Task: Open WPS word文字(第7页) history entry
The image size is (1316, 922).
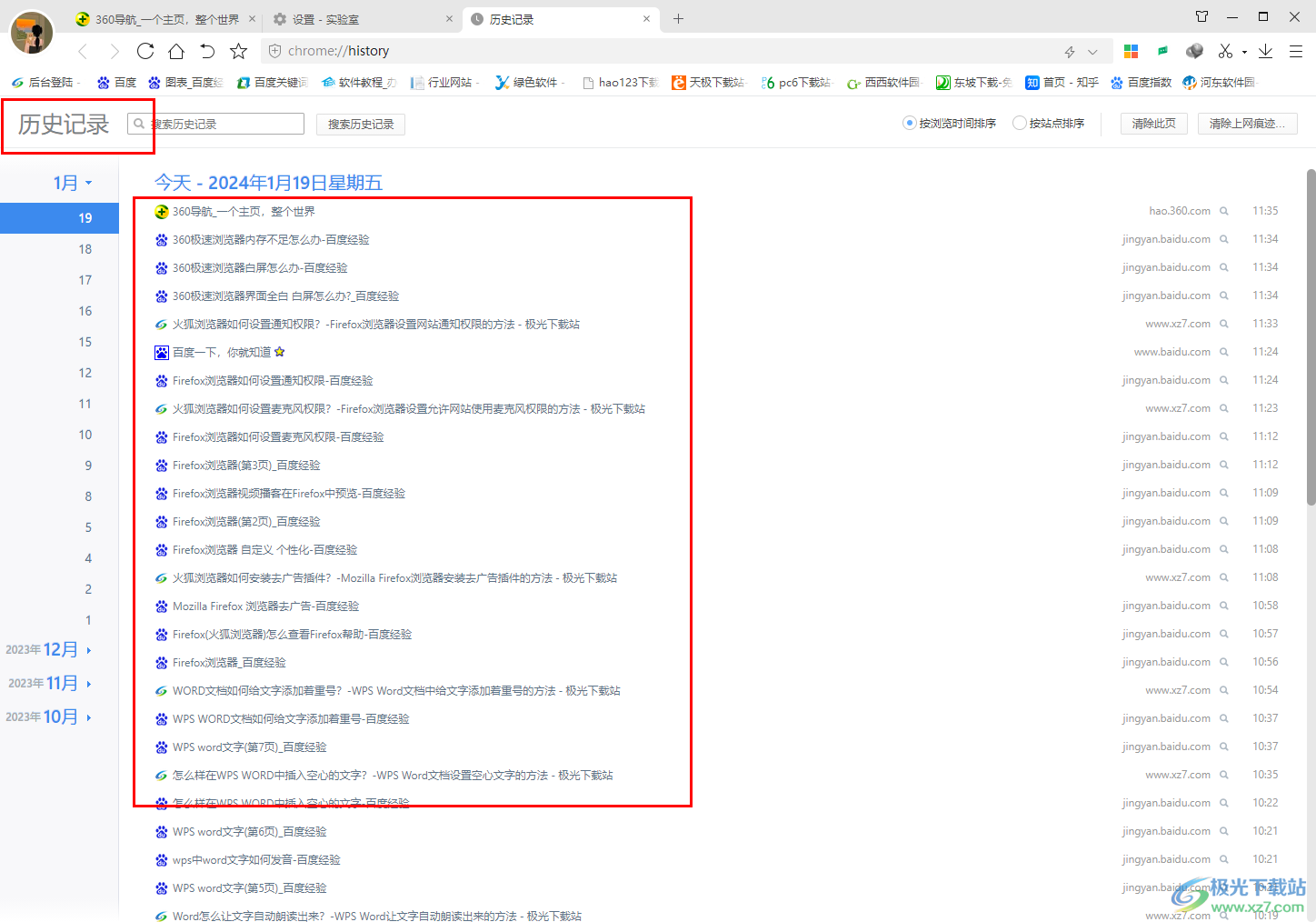Action: 249,747
